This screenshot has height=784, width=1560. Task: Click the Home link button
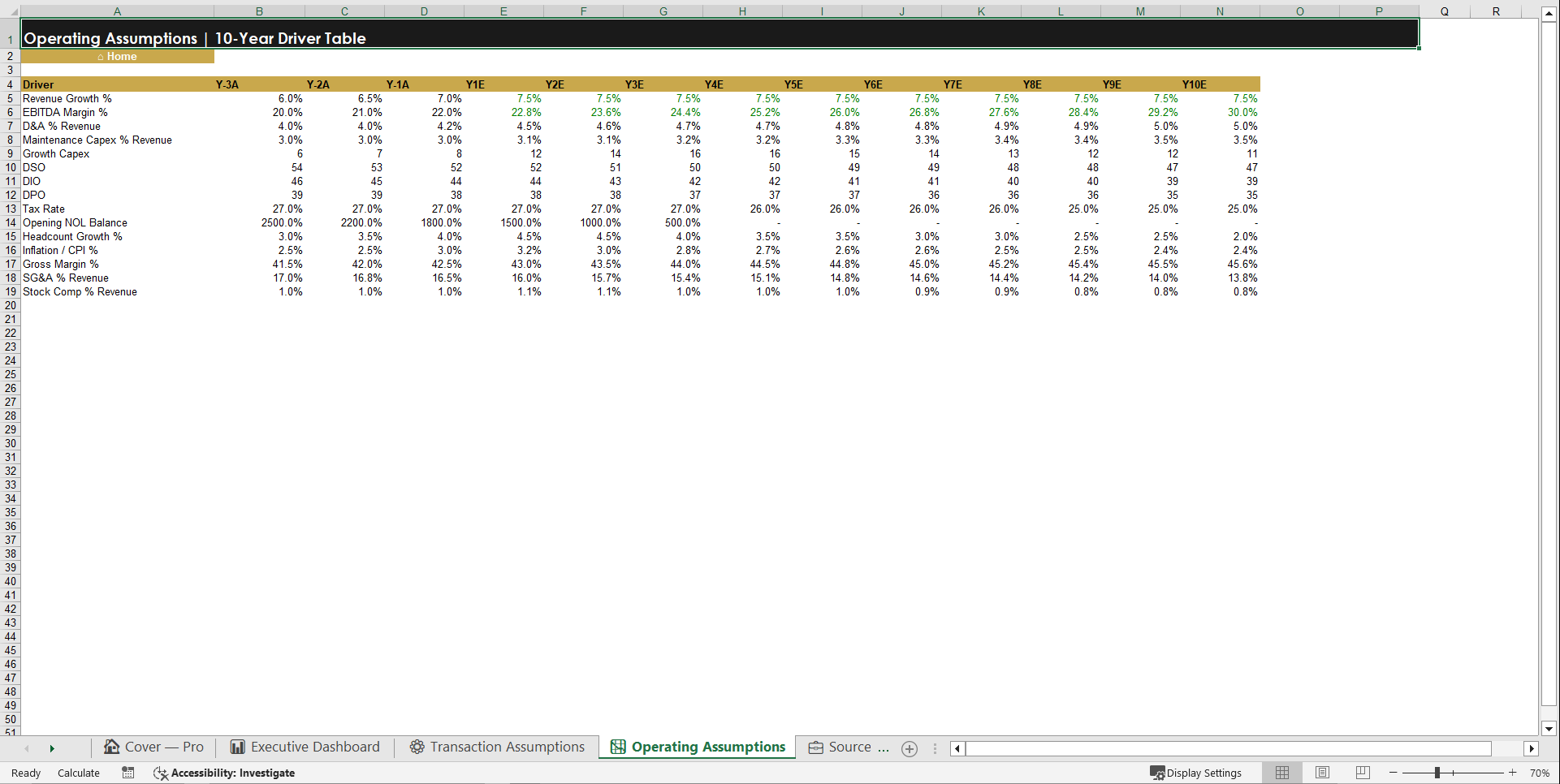(x=118, y=57)
